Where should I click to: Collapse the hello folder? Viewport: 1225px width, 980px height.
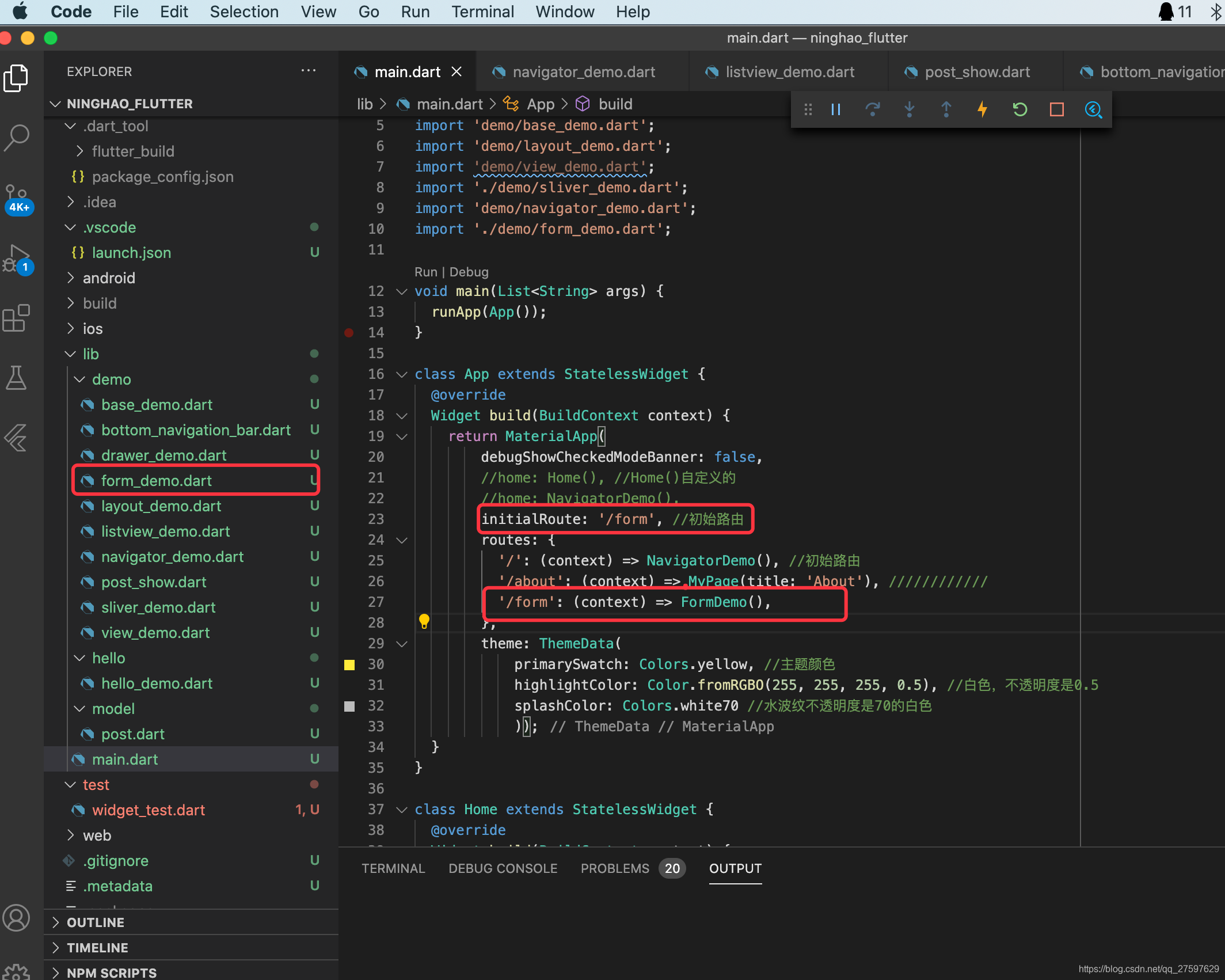tap(79, 658)
